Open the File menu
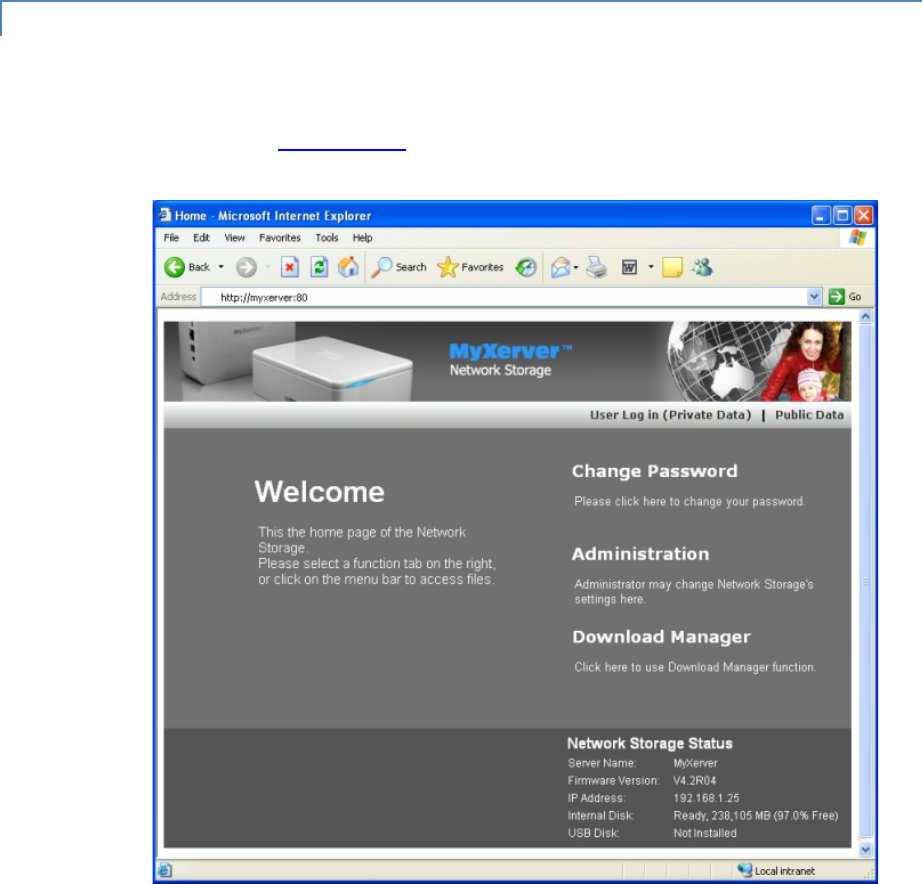The image size is (922, 884). tap(171, 238)
